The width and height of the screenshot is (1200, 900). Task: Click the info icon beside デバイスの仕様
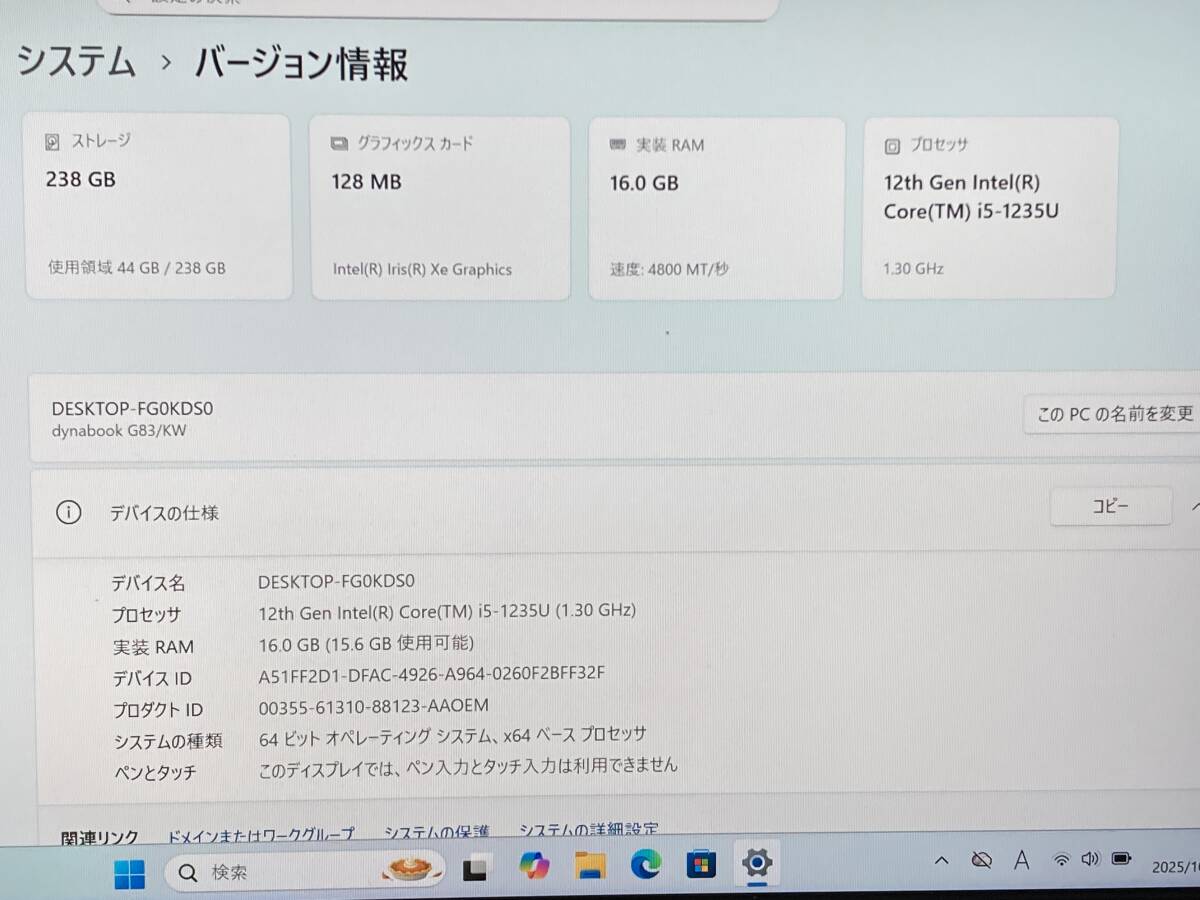click(68, 513)
